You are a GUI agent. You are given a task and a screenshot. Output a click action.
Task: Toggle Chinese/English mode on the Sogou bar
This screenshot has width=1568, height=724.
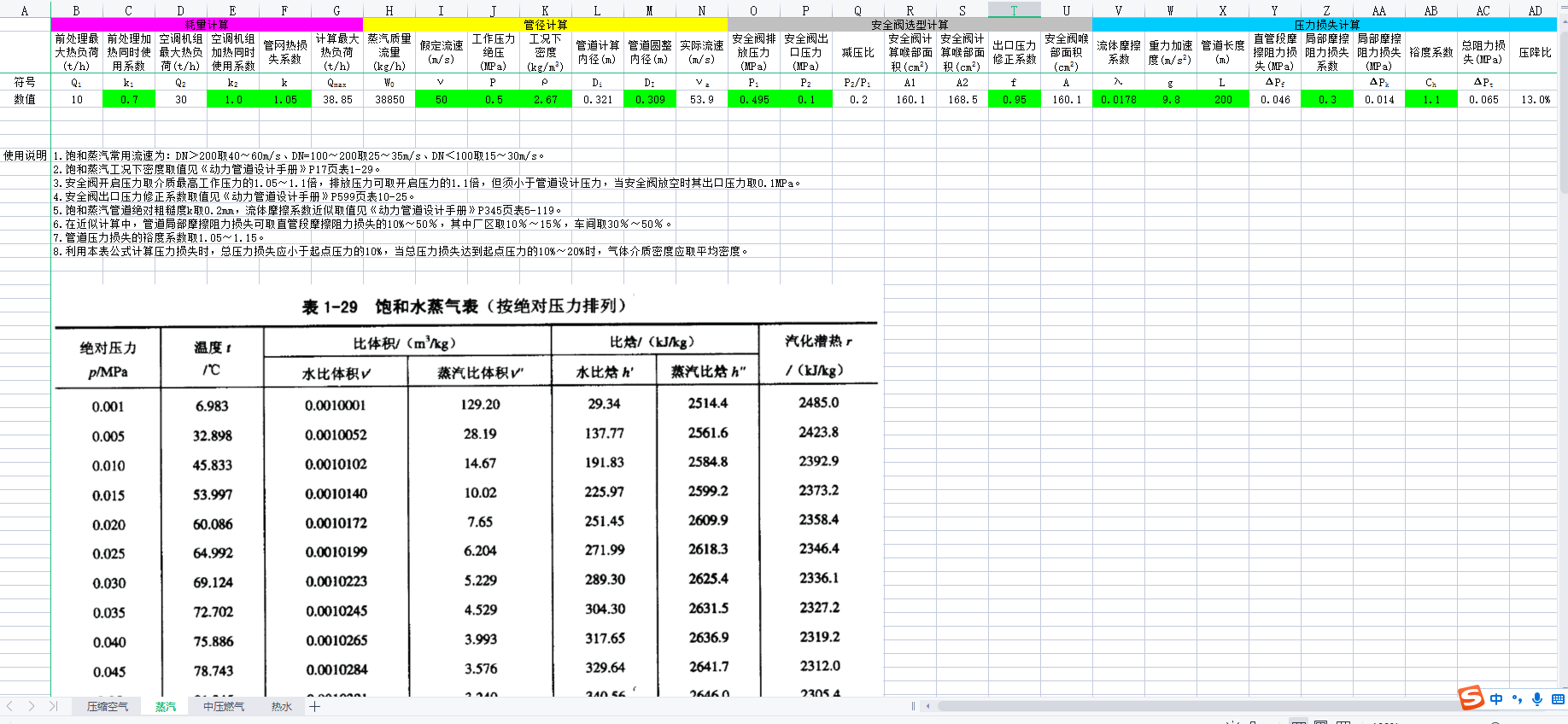[x=1496, y=699]
